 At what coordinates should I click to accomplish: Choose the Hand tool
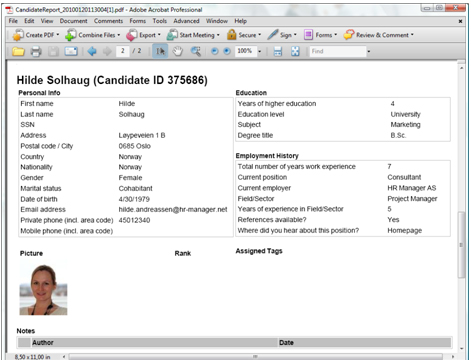[178, 51]
